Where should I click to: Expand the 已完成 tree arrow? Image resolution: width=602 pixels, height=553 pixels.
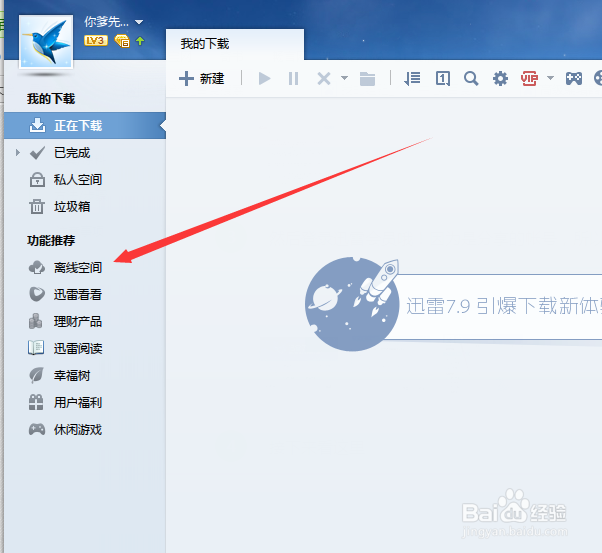18,152
